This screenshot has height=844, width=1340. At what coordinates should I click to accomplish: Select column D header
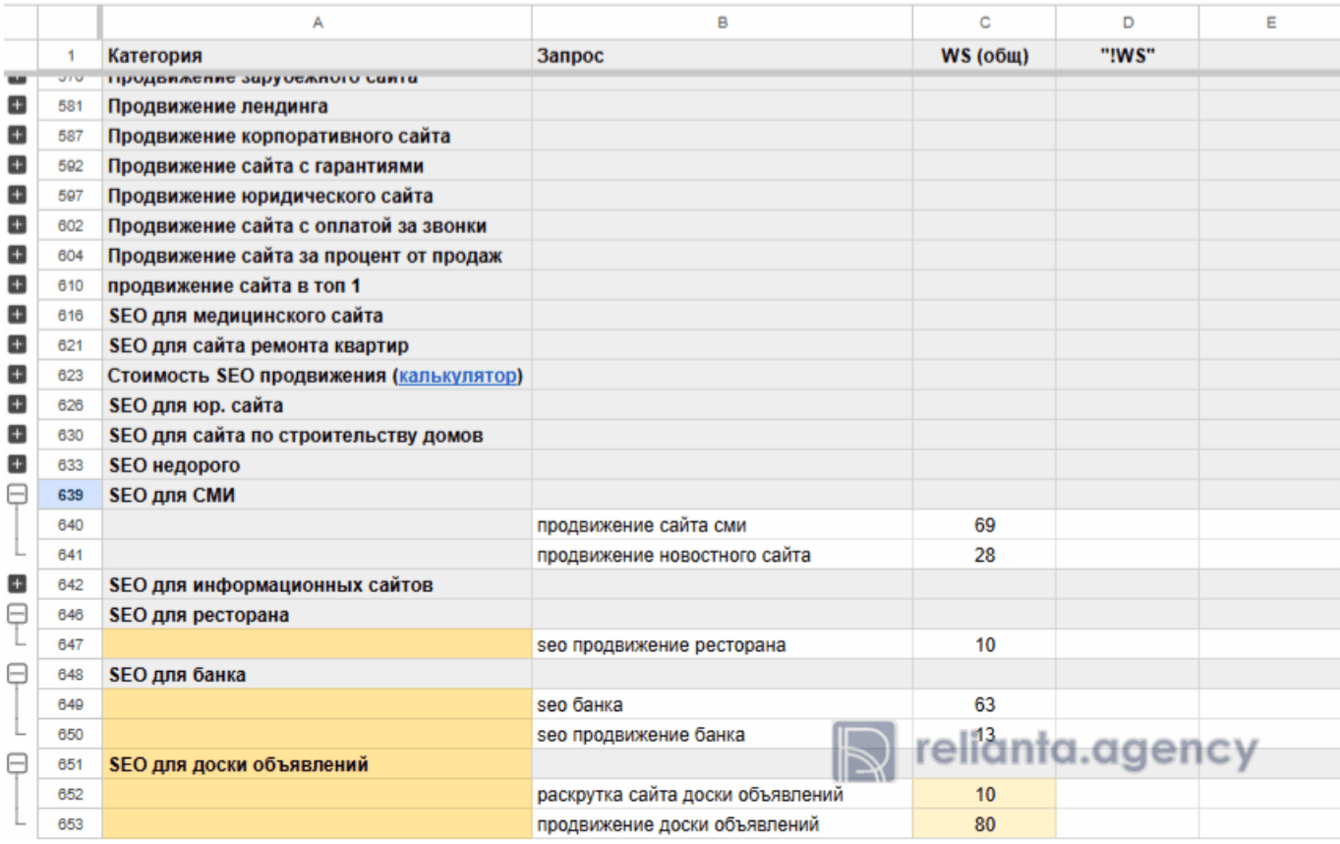tap(1127, 22)
